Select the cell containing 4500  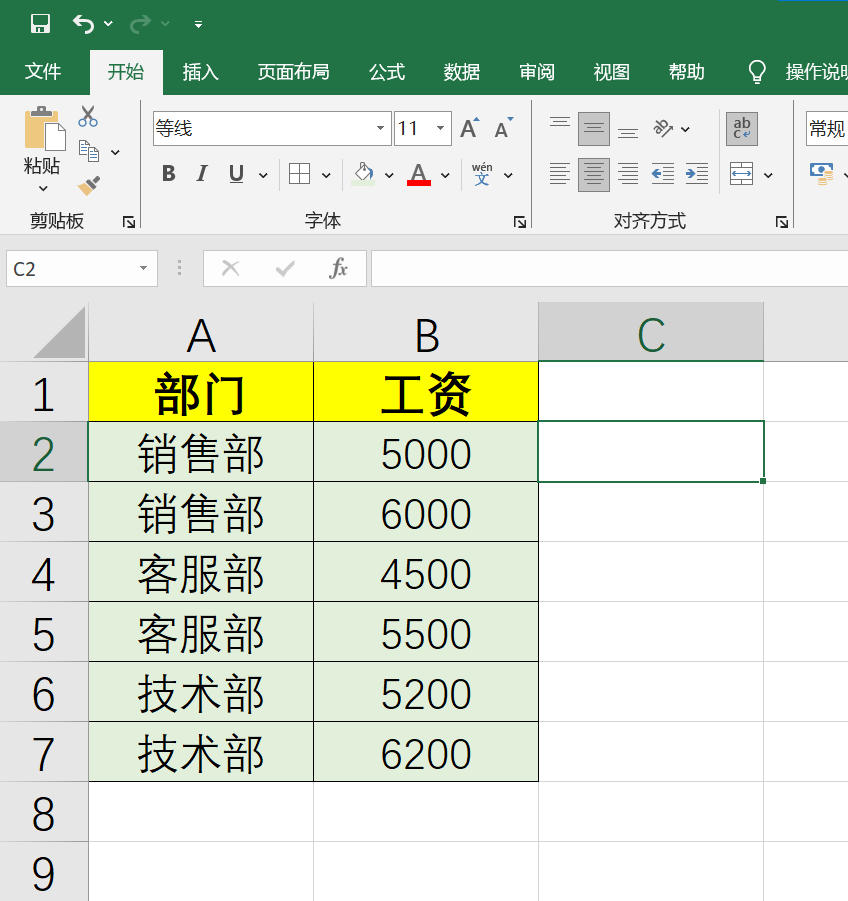[426, 572]
